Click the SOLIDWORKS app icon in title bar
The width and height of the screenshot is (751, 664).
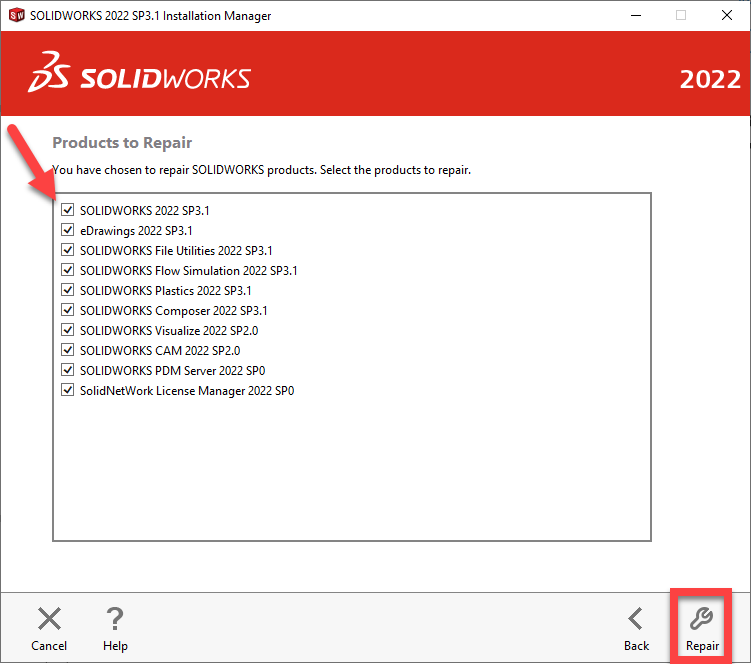(17, 15)
